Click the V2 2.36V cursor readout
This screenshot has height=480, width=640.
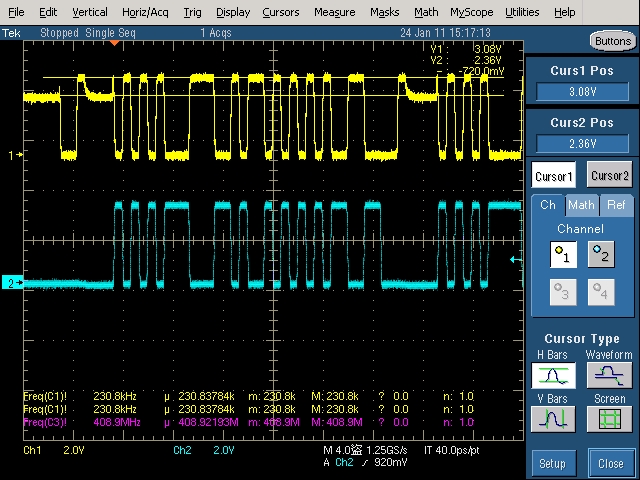pos(466,60)
